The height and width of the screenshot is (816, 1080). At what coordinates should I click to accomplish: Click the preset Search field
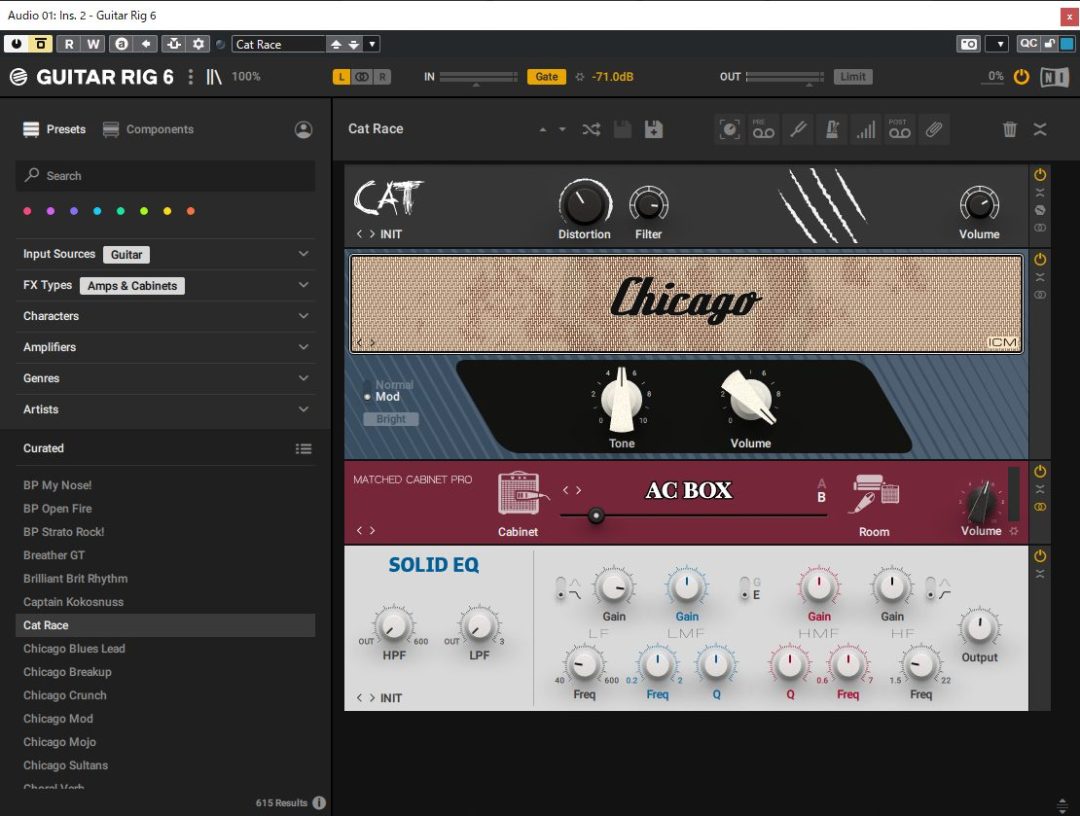click(165, 176)
